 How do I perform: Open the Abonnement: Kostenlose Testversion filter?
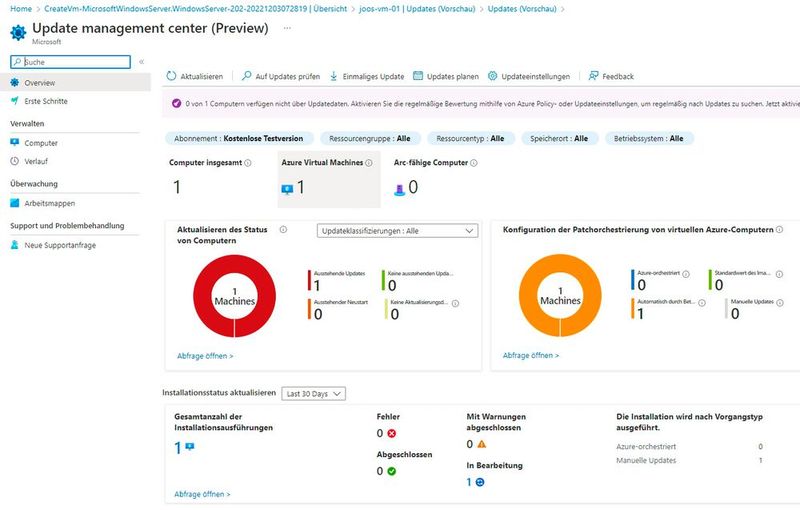[x=238, y=138]
